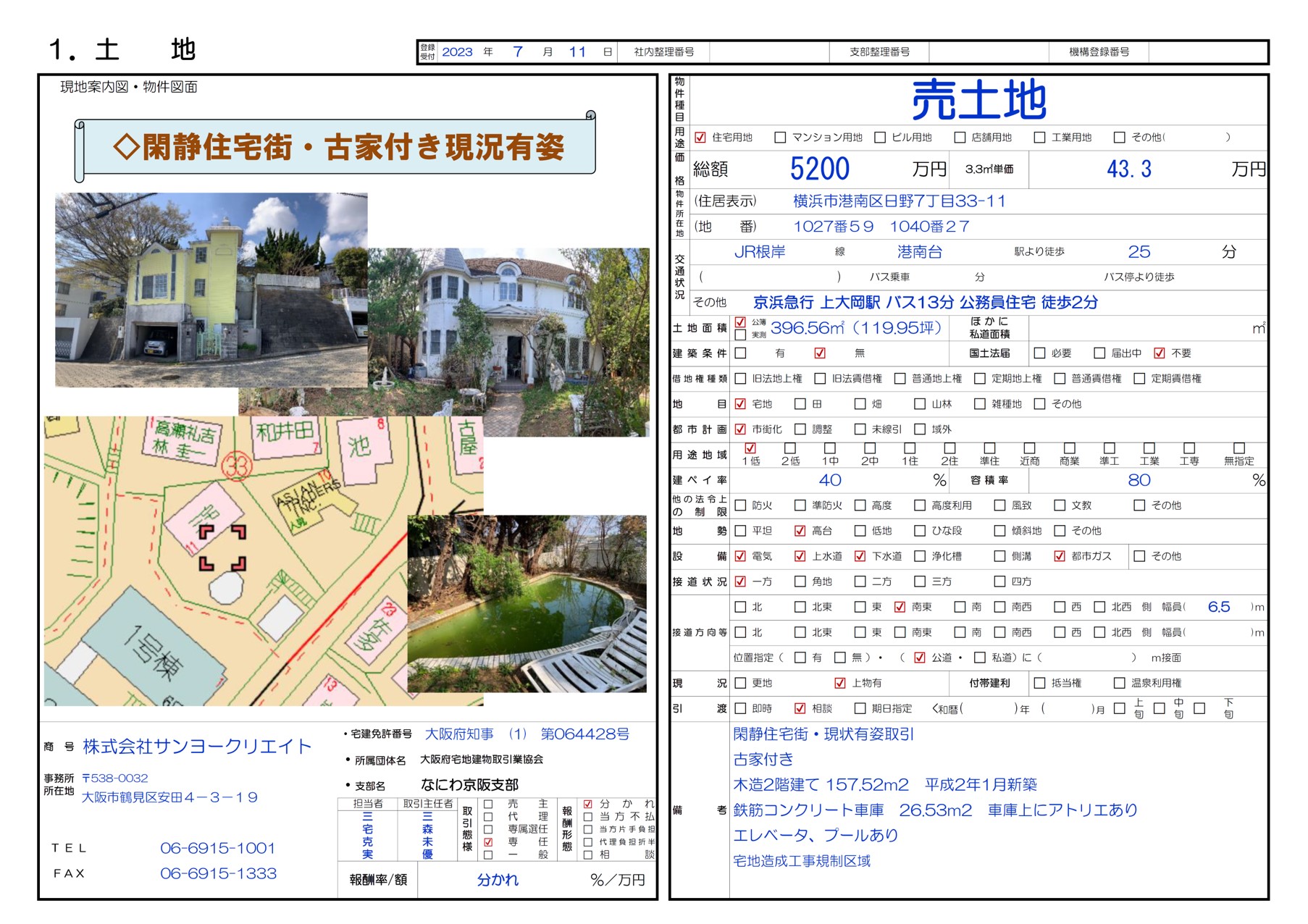Click the 建ぺい率 value 40
The image size is (1308, 924).
(x=829, y=480)
